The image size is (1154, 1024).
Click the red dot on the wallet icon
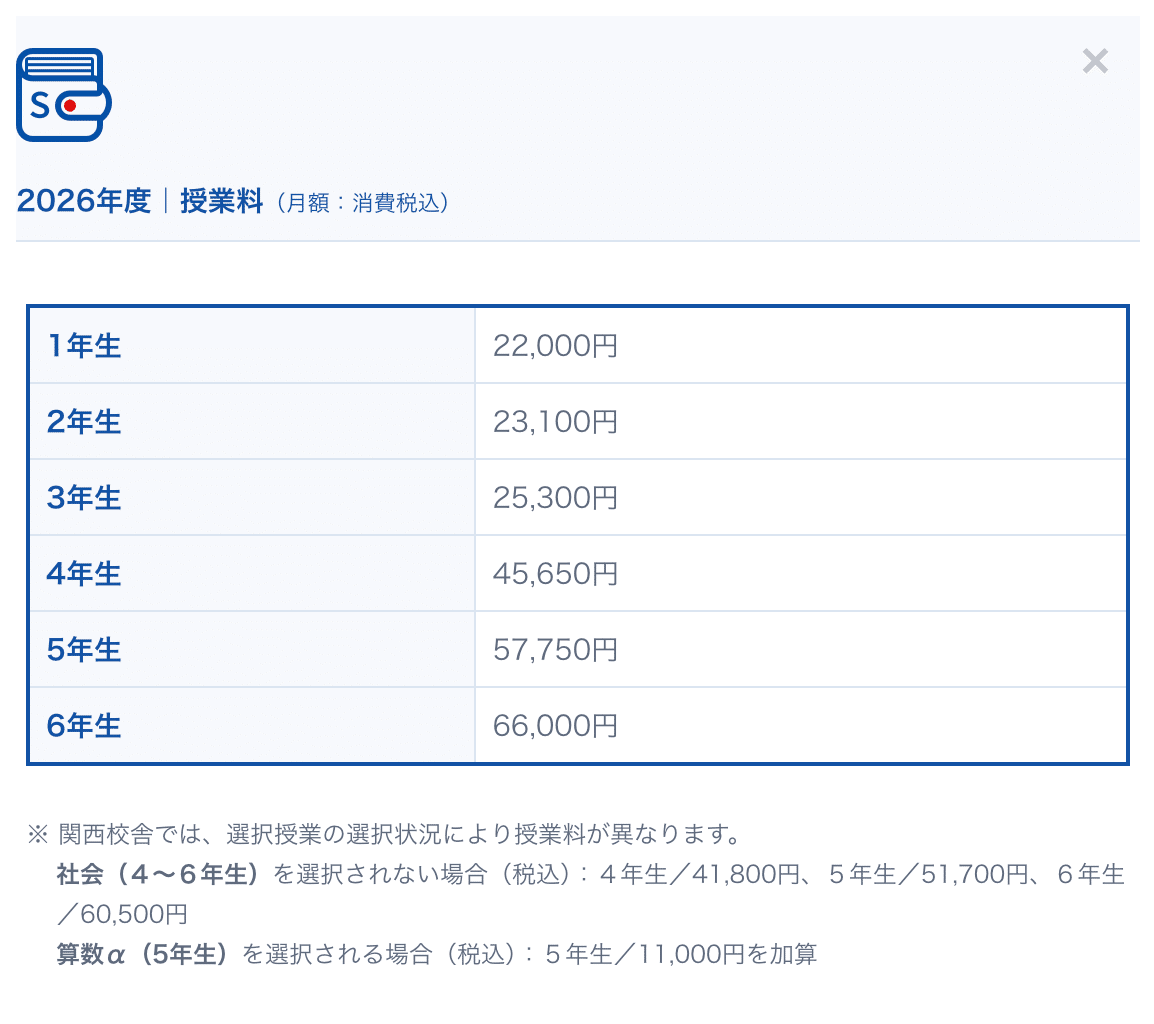click(70, 106)
